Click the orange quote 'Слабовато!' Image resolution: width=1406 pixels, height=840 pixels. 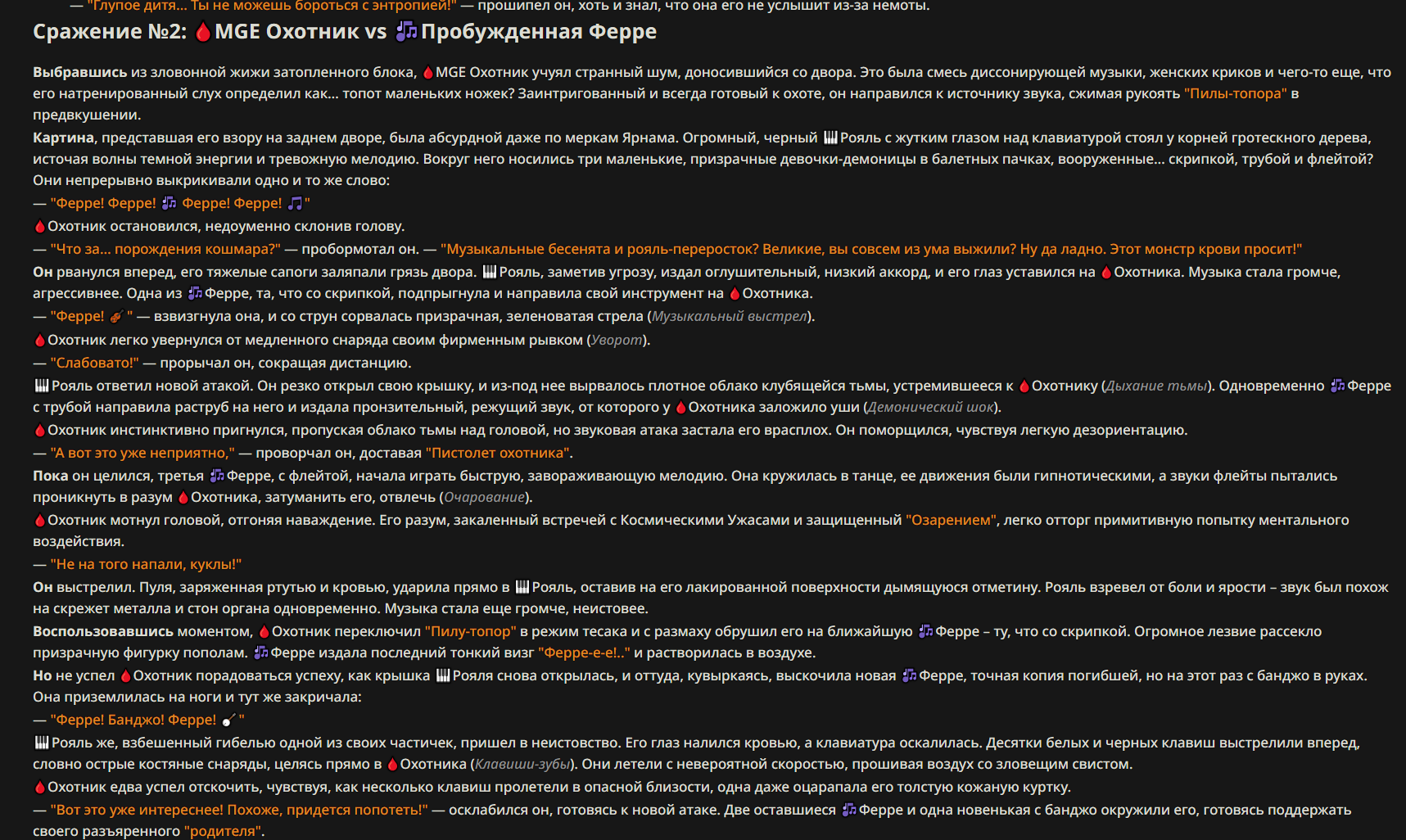point(94,363)
